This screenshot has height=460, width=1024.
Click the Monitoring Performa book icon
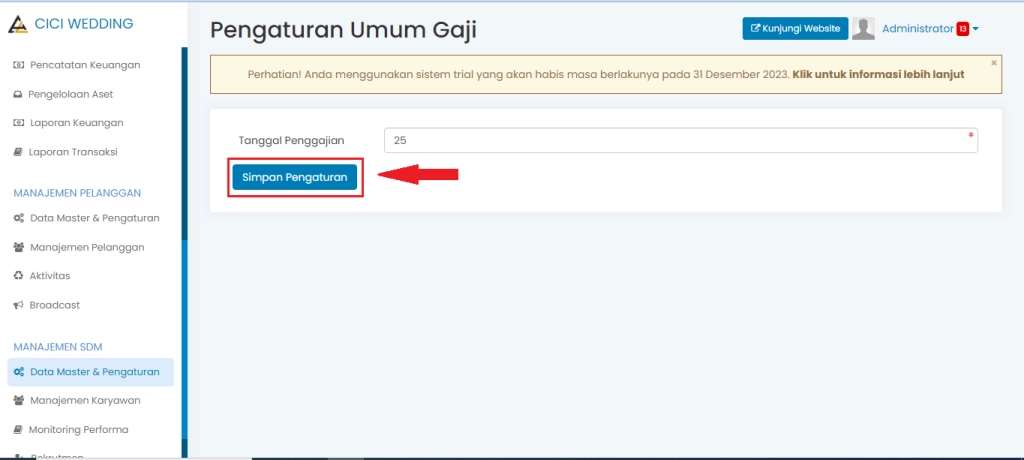[18, 429]
